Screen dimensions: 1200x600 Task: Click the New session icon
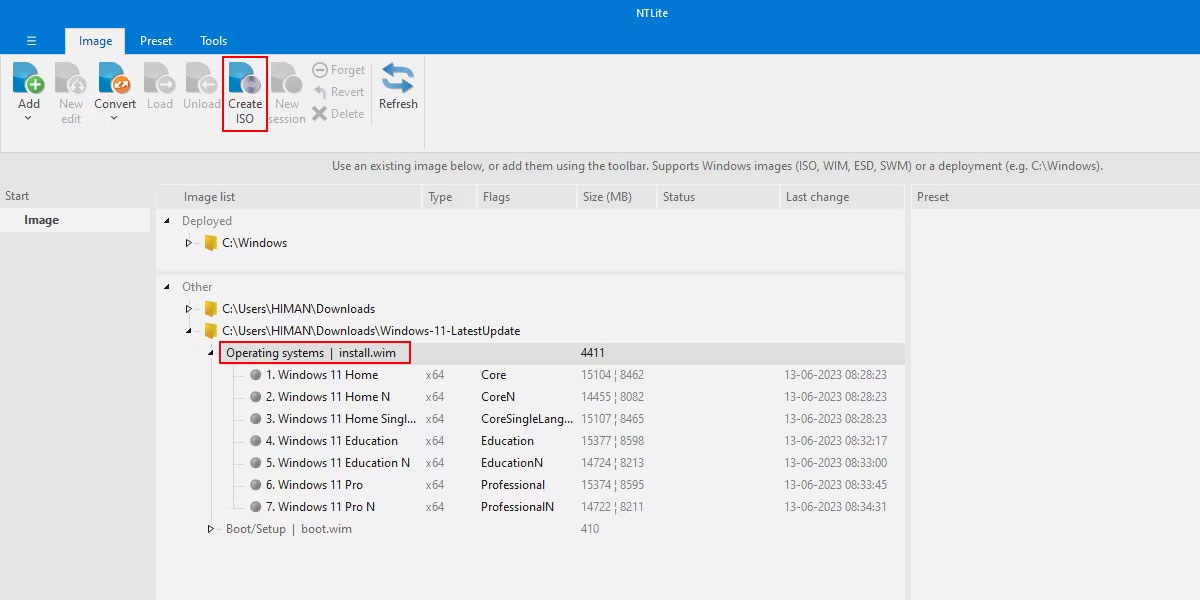point(287,79)
